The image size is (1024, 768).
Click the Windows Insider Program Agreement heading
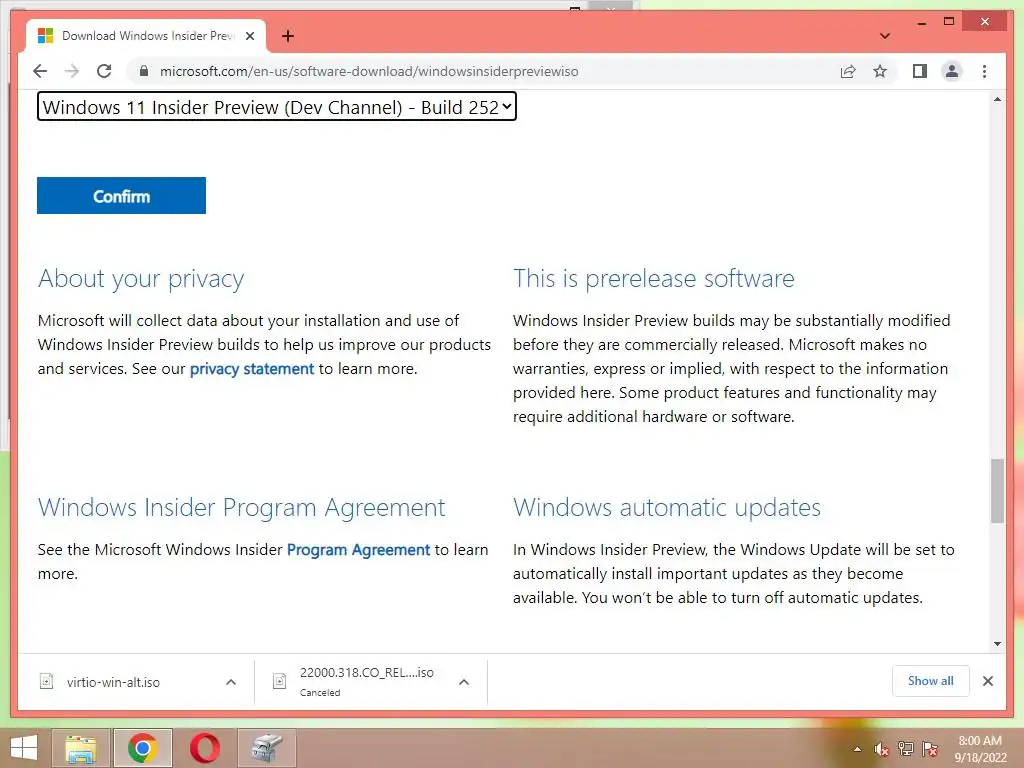[x=242, y=507]
